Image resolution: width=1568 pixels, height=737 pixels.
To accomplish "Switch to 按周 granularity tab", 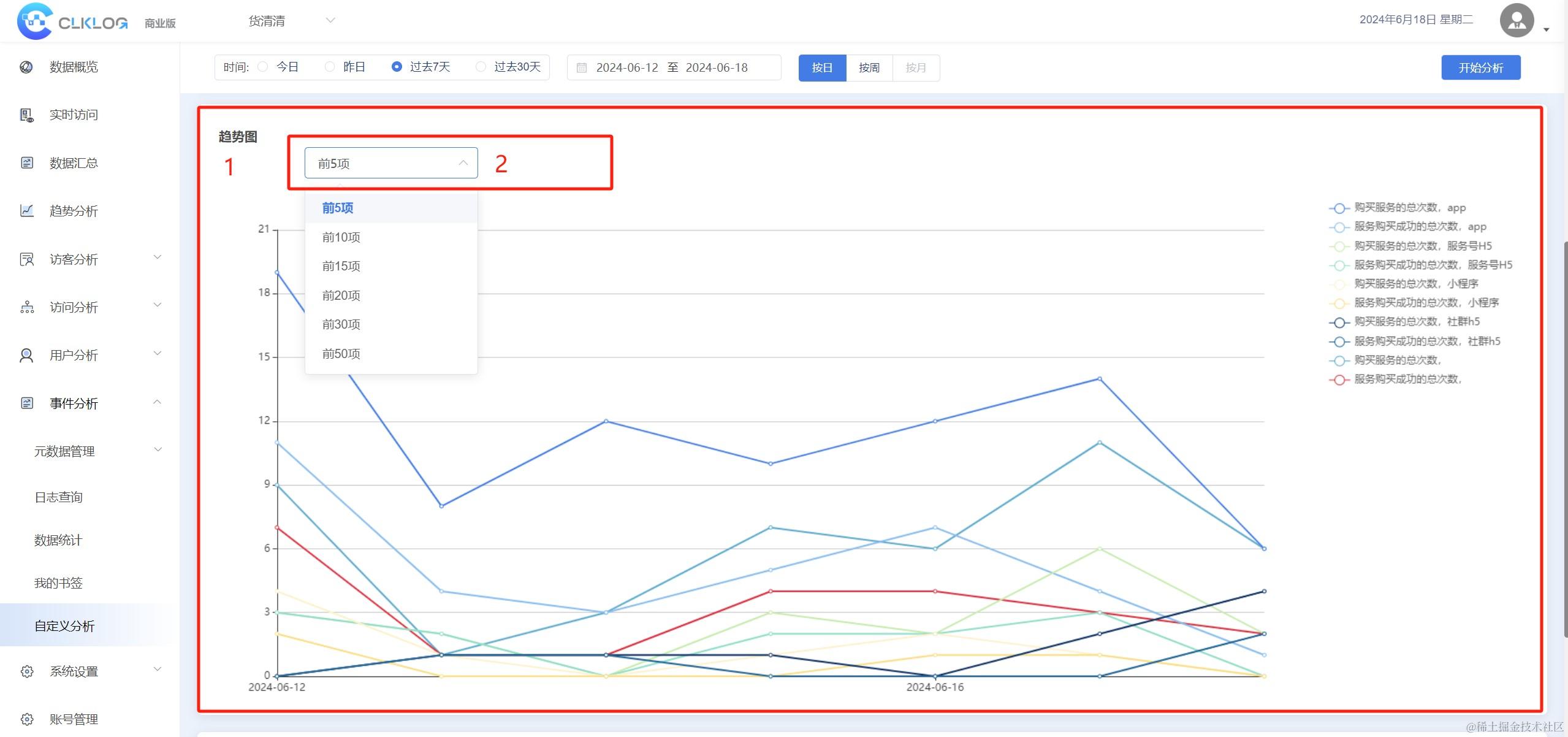I will click(x=869, y=67).
